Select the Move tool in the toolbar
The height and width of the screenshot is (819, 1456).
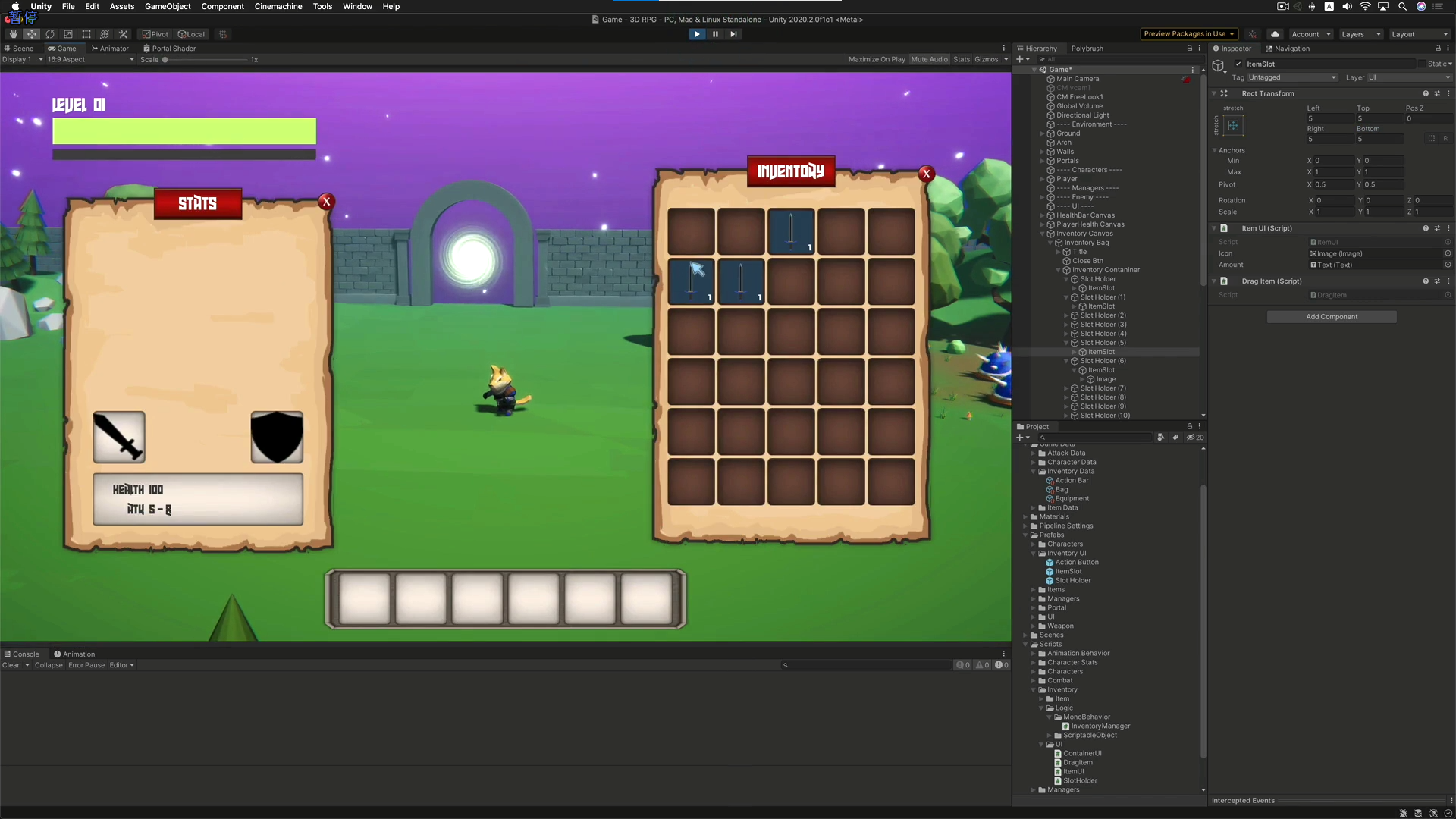[x=32, y=34]
